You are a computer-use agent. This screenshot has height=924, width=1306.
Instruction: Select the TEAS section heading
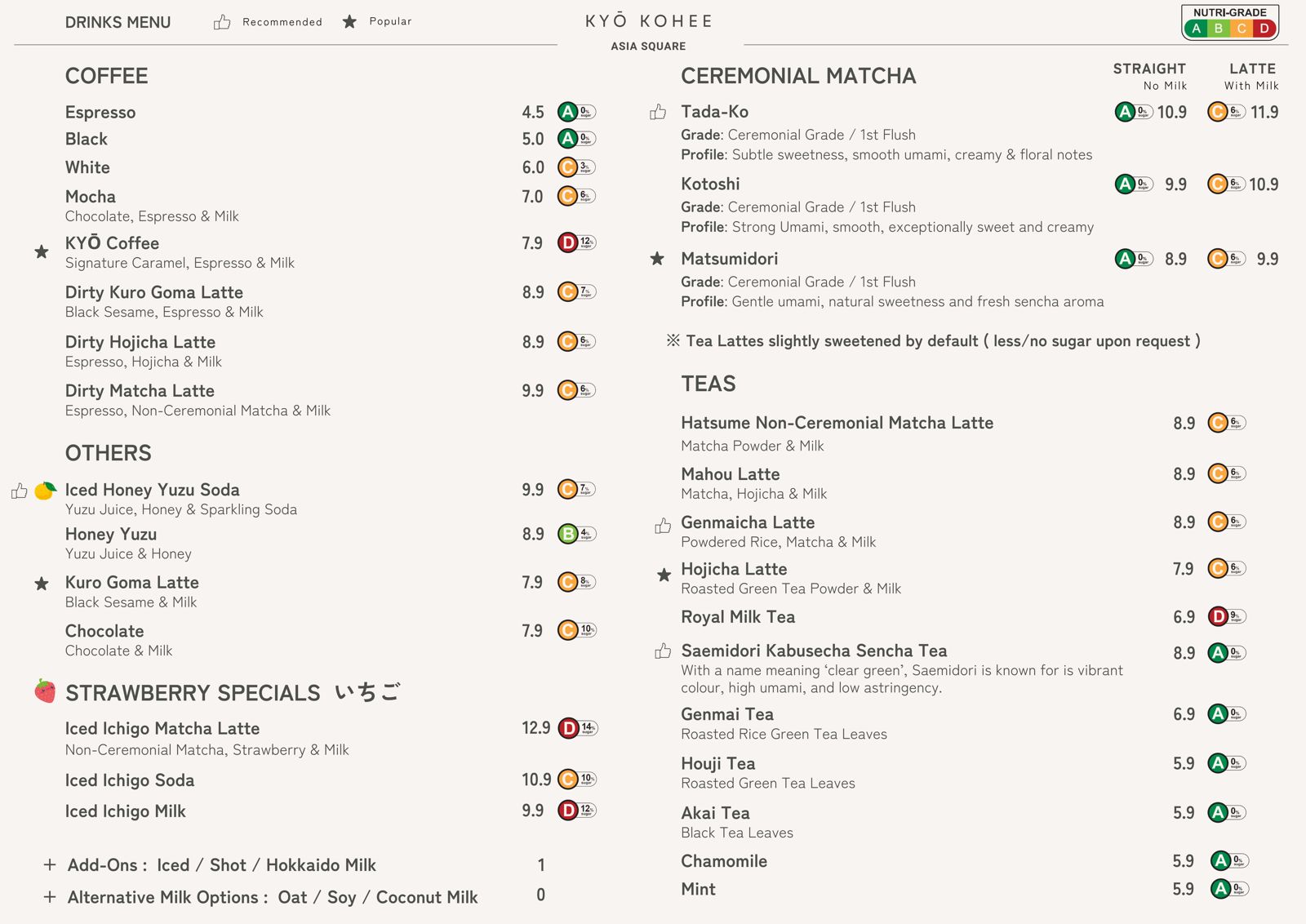tap(709, 384)
